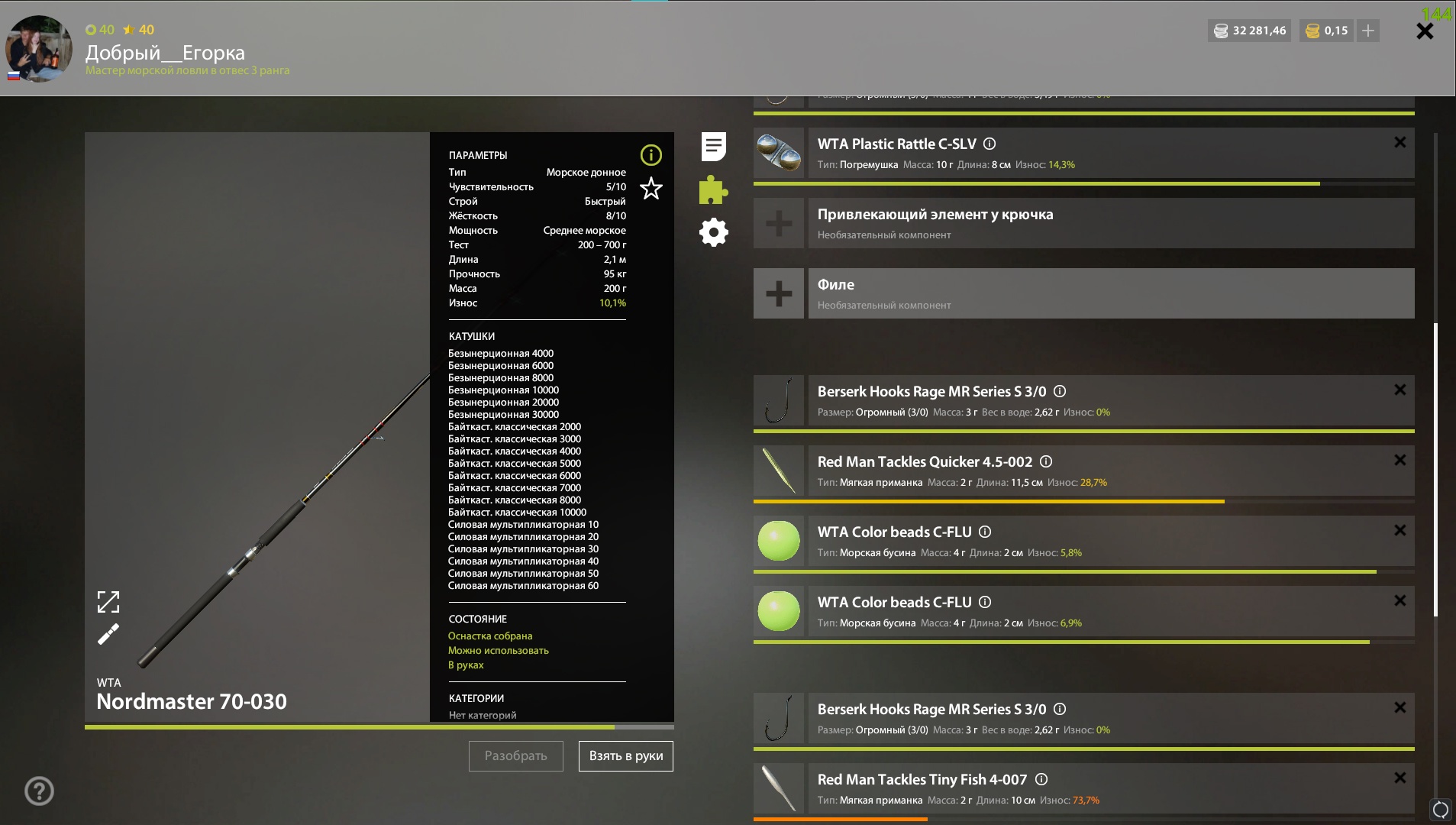Open notes document icon
Viewport: 1456px width, 825px height.
(x=713, y=147)
